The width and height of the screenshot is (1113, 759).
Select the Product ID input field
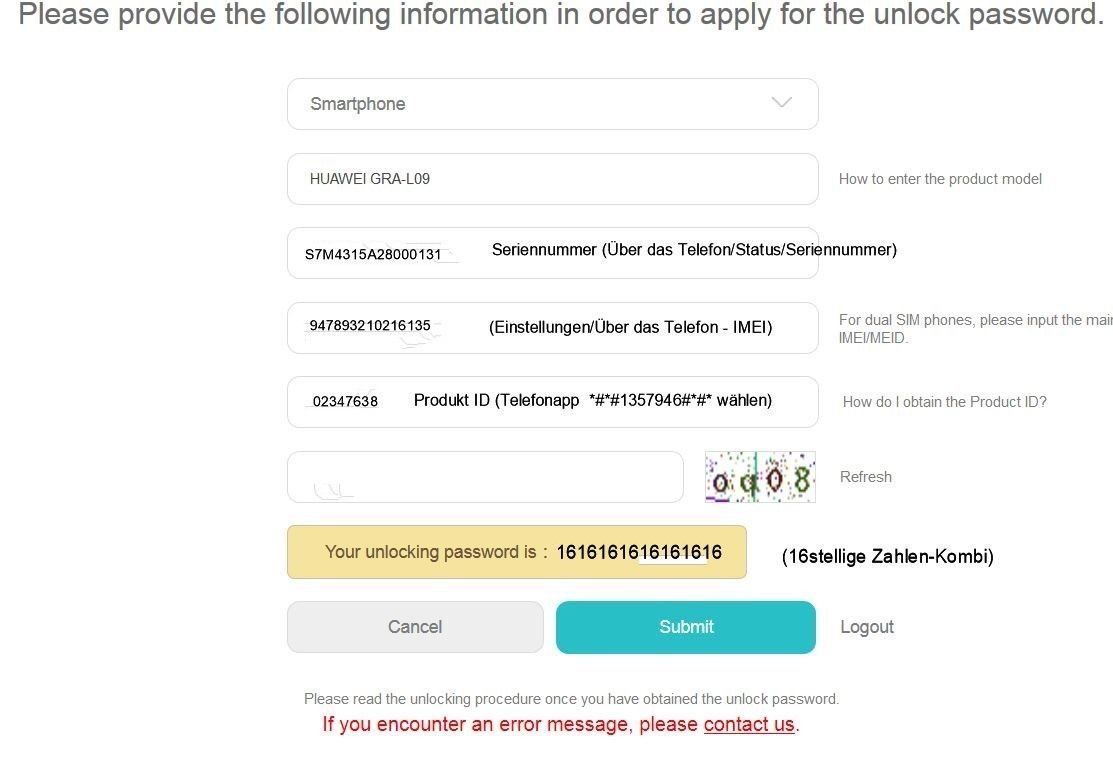tap(552, 402)
